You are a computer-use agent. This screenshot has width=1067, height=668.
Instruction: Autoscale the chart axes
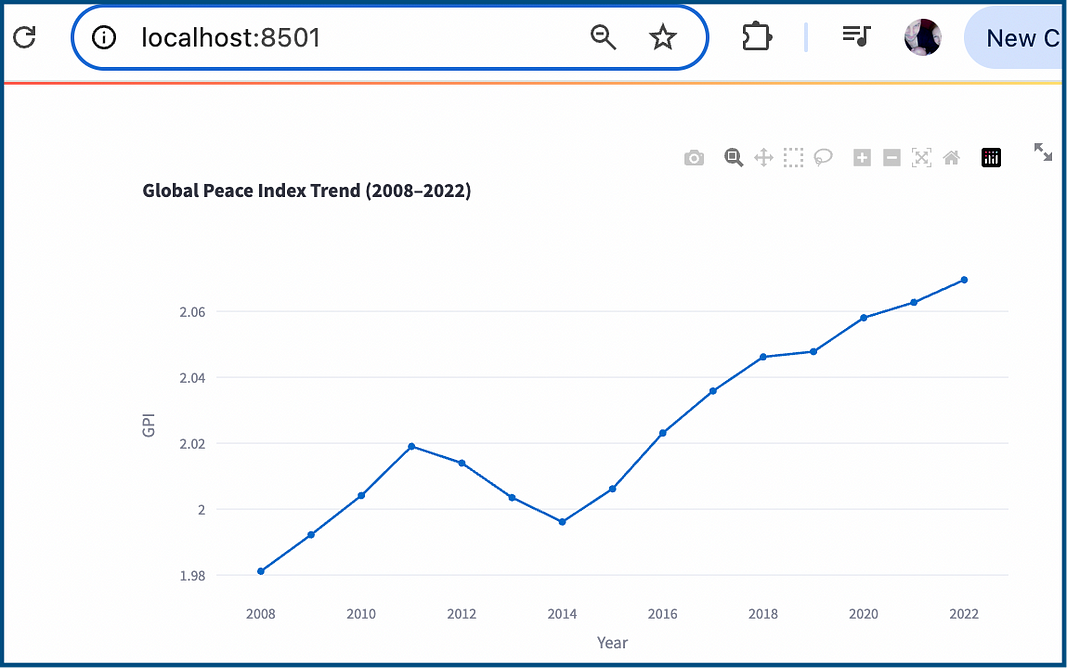921,158
